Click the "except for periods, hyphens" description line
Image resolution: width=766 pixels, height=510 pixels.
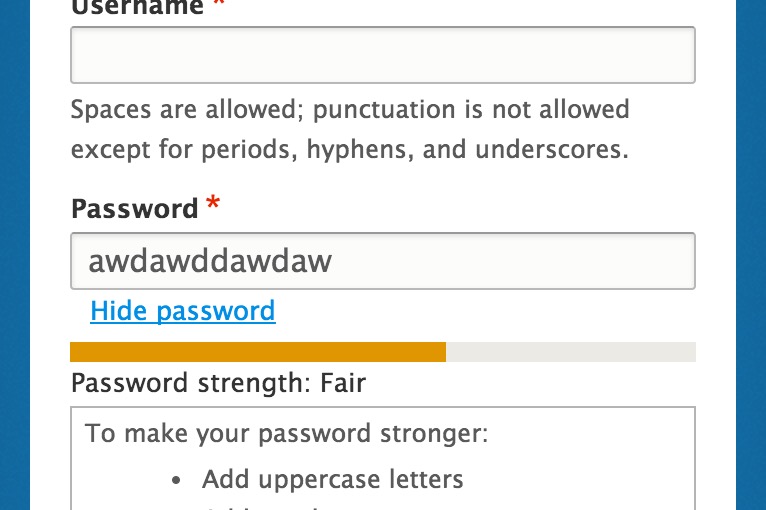click(x=350, y=150)
